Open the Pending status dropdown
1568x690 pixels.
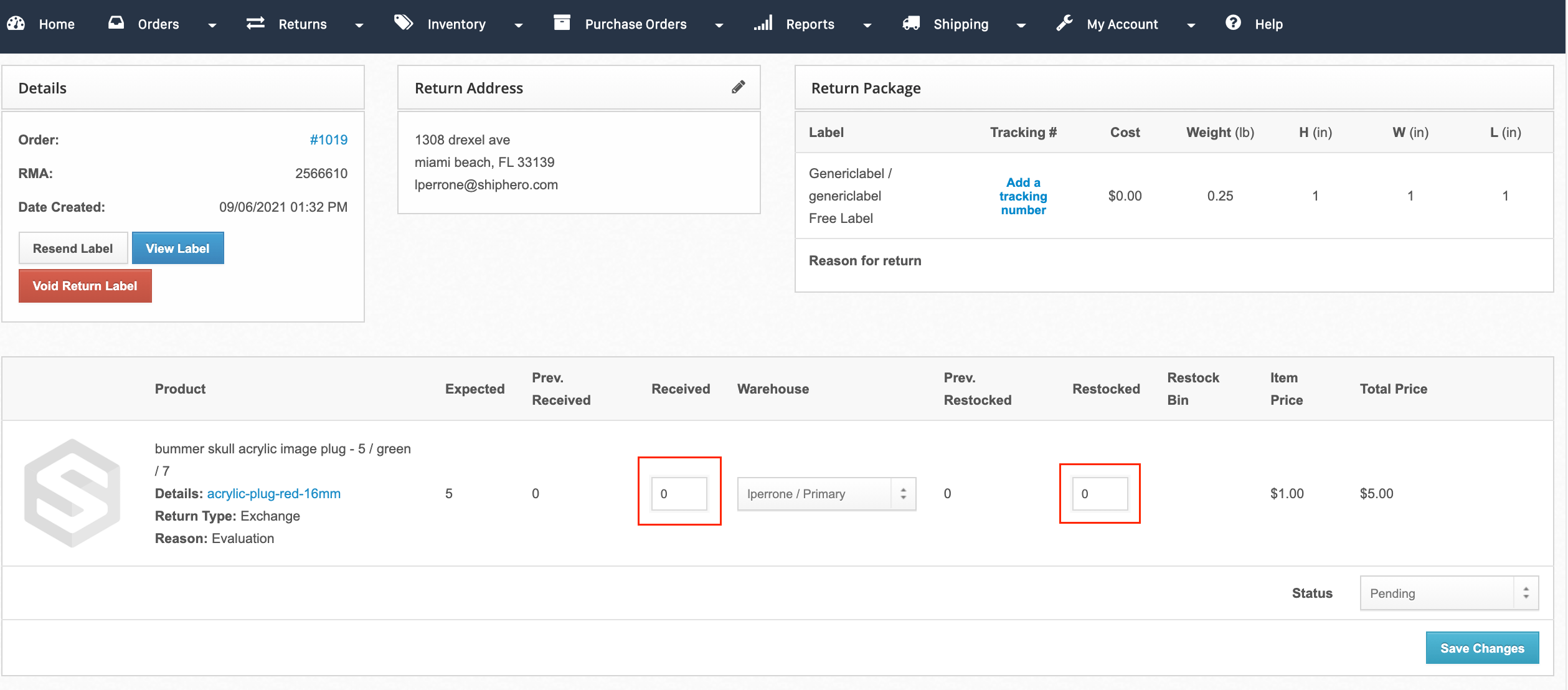point(1448,593)
